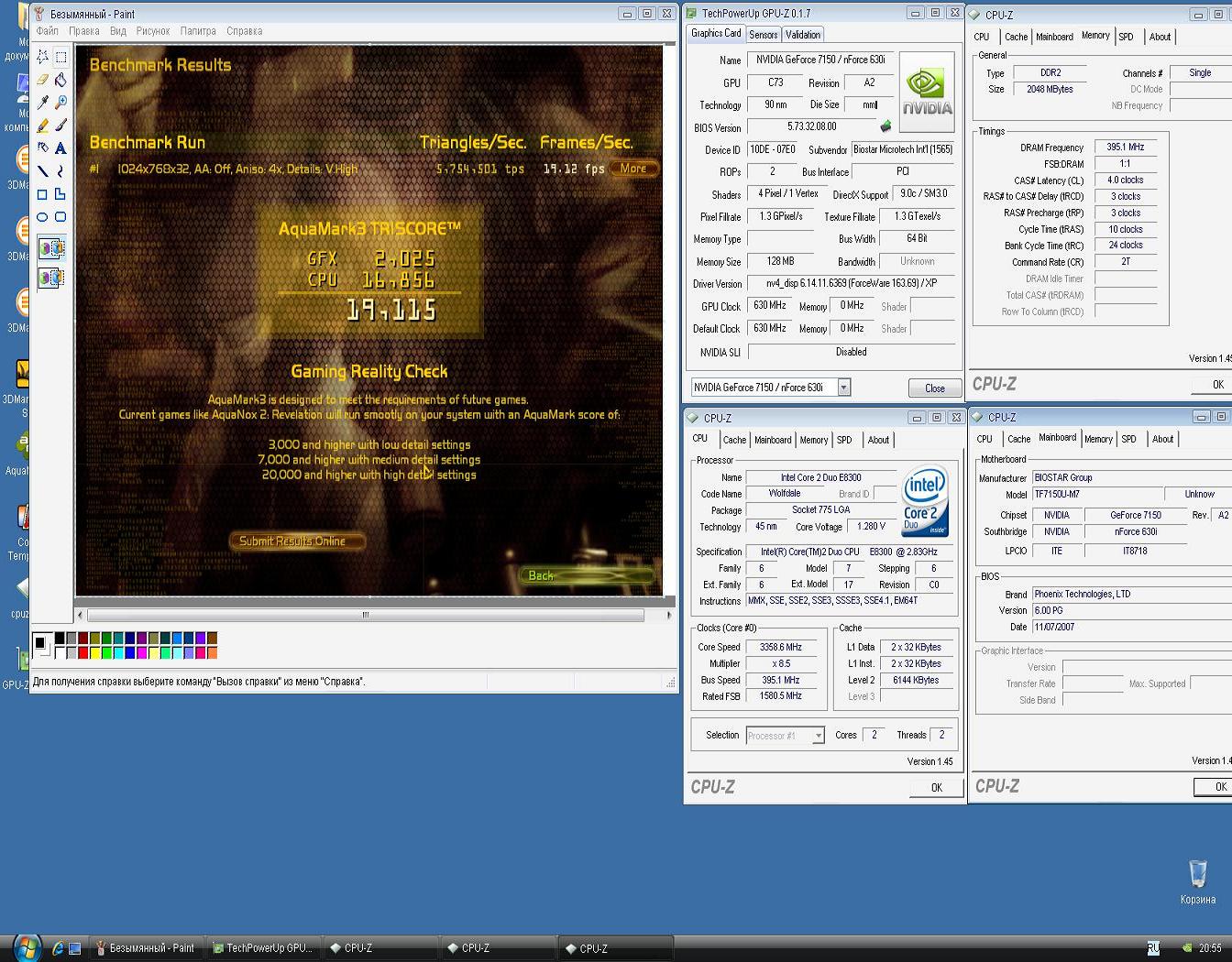Click the RU language indicator in tray

pyautogui.click(x=1153, y=947)
